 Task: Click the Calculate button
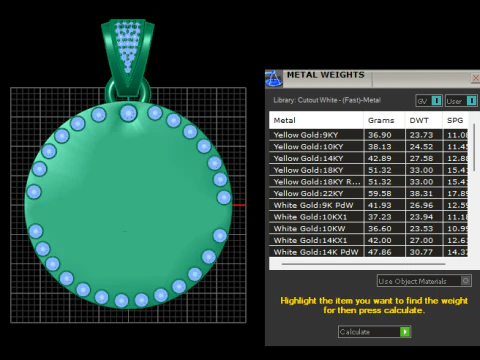click(x=374, y=332)
